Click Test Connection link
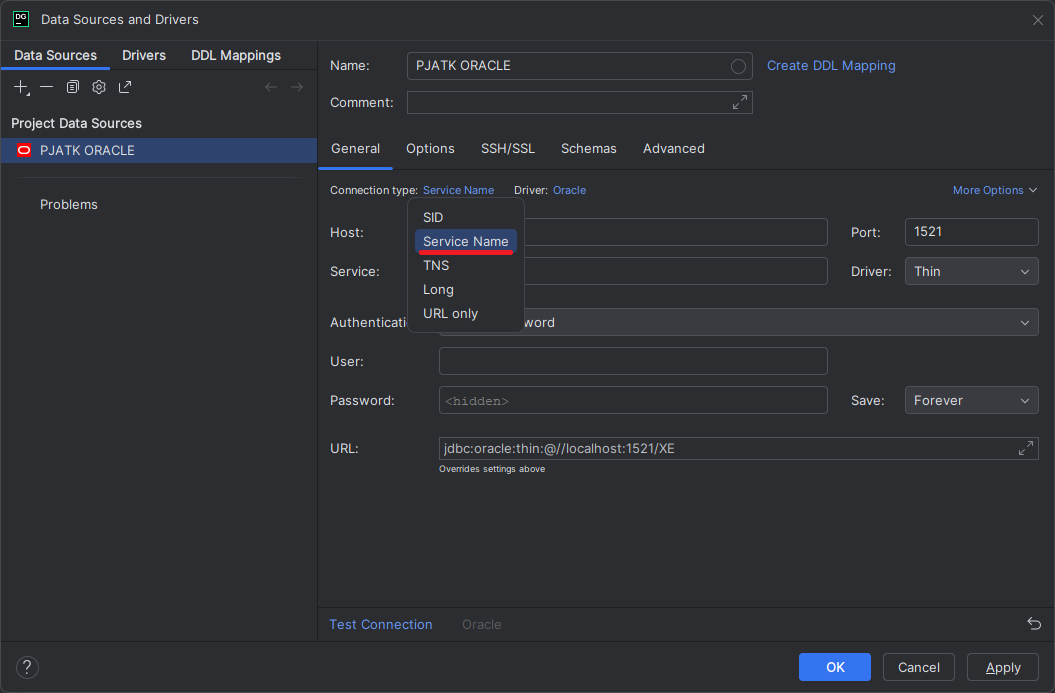This screenshot has width=1055, height=693. tap(381, 624)
